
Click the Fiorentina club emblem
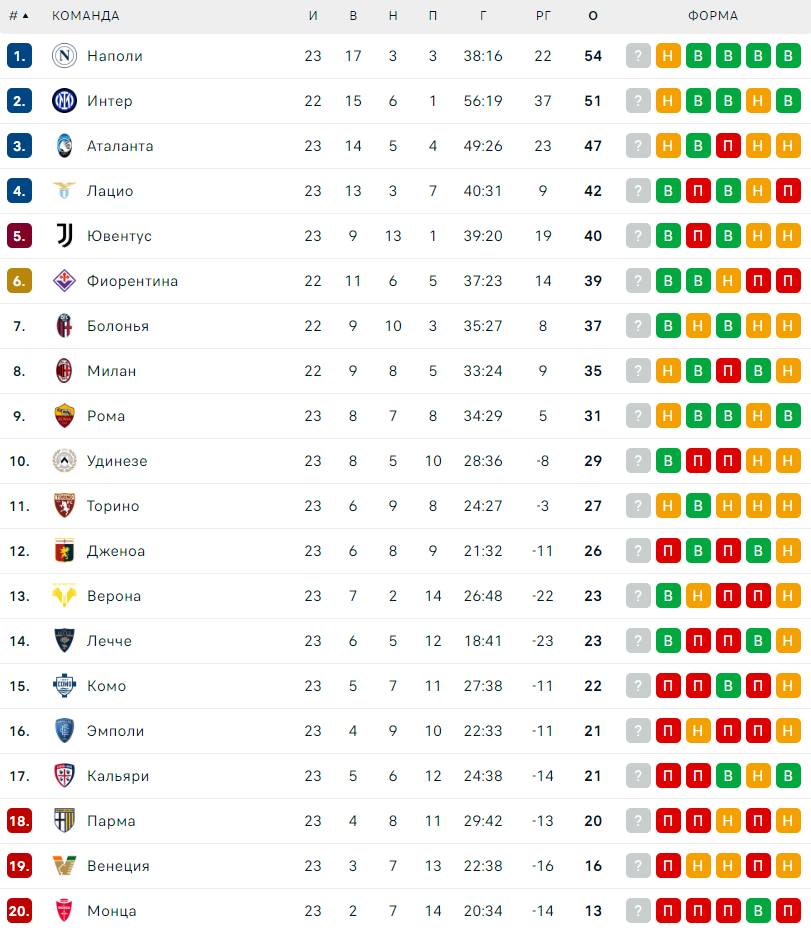64,281
